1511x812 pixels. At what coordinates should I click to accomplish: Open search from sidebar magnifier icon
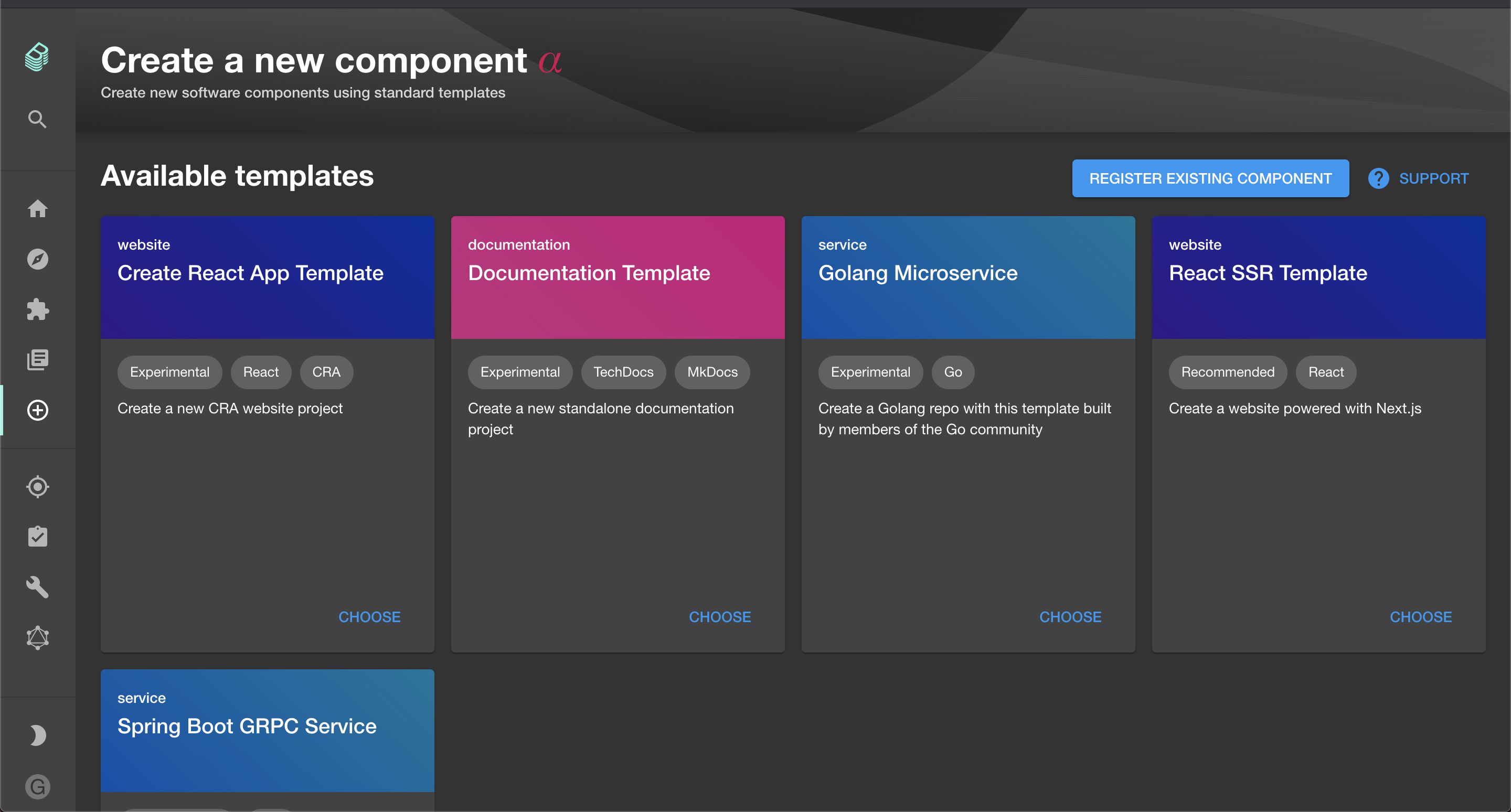[37, 119]
